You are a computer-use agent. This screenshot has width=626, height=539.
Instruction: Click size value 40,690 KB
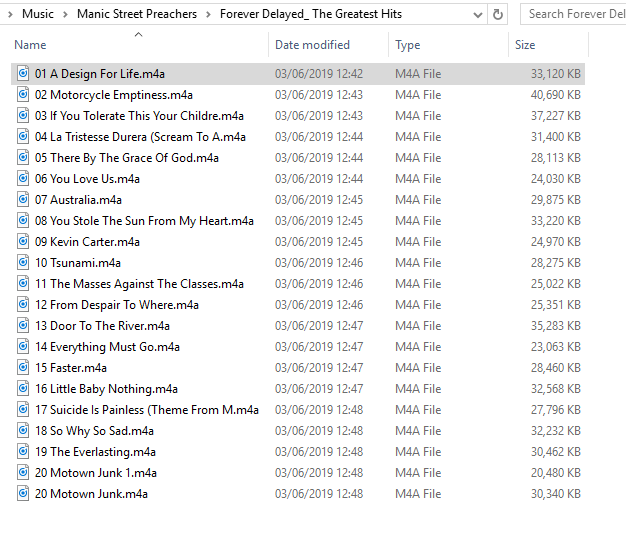tap(555, 95)
